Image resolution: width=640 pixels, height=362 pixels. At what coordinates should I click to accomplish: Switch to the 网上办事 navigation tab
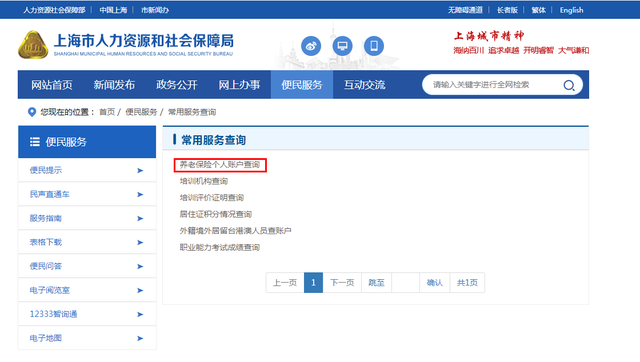(x=239, y=85)
